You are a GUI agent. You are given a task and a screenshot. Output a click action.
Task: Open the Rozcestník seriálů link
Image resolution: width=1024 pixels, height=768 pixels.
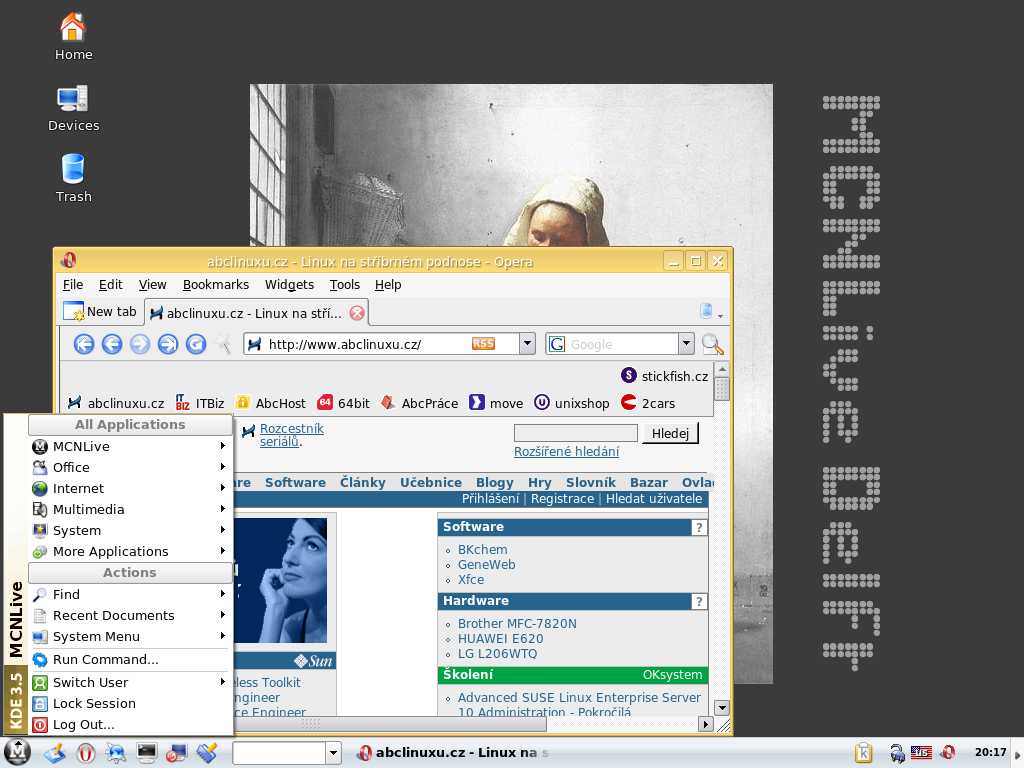pyautogui.click(x=291, y=435)
